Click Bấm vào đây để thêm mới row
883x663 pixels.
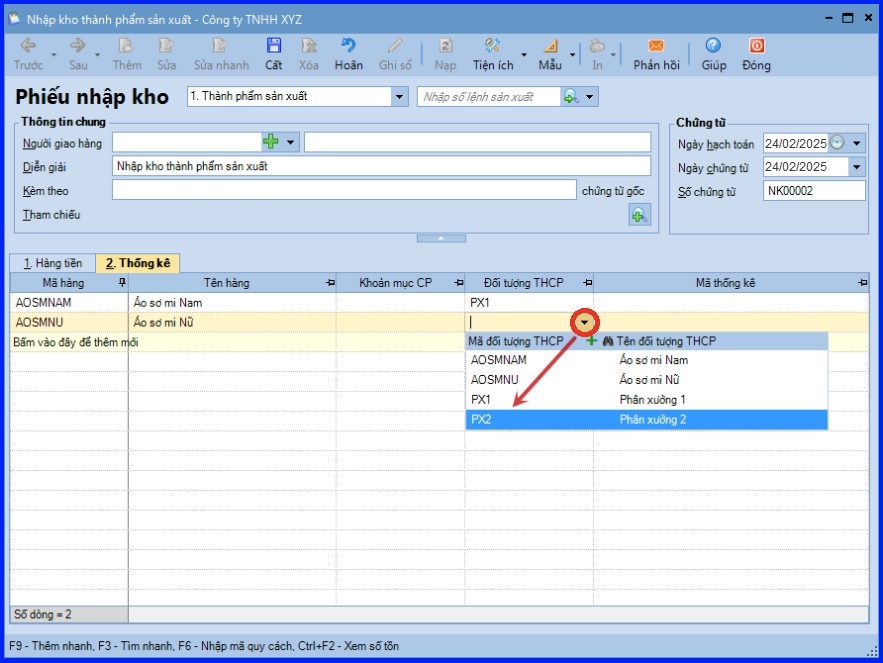tap(75, 342)
